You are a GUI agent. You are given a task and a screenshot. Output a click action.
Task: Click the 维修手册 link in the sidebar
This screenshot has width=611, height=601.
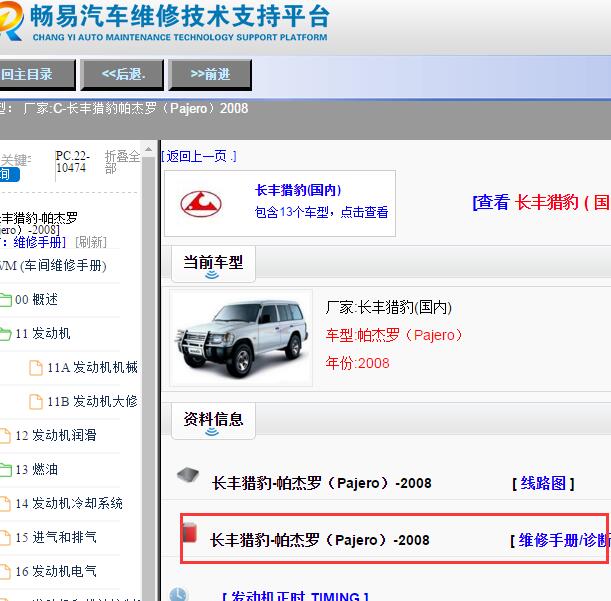point(39,242)
